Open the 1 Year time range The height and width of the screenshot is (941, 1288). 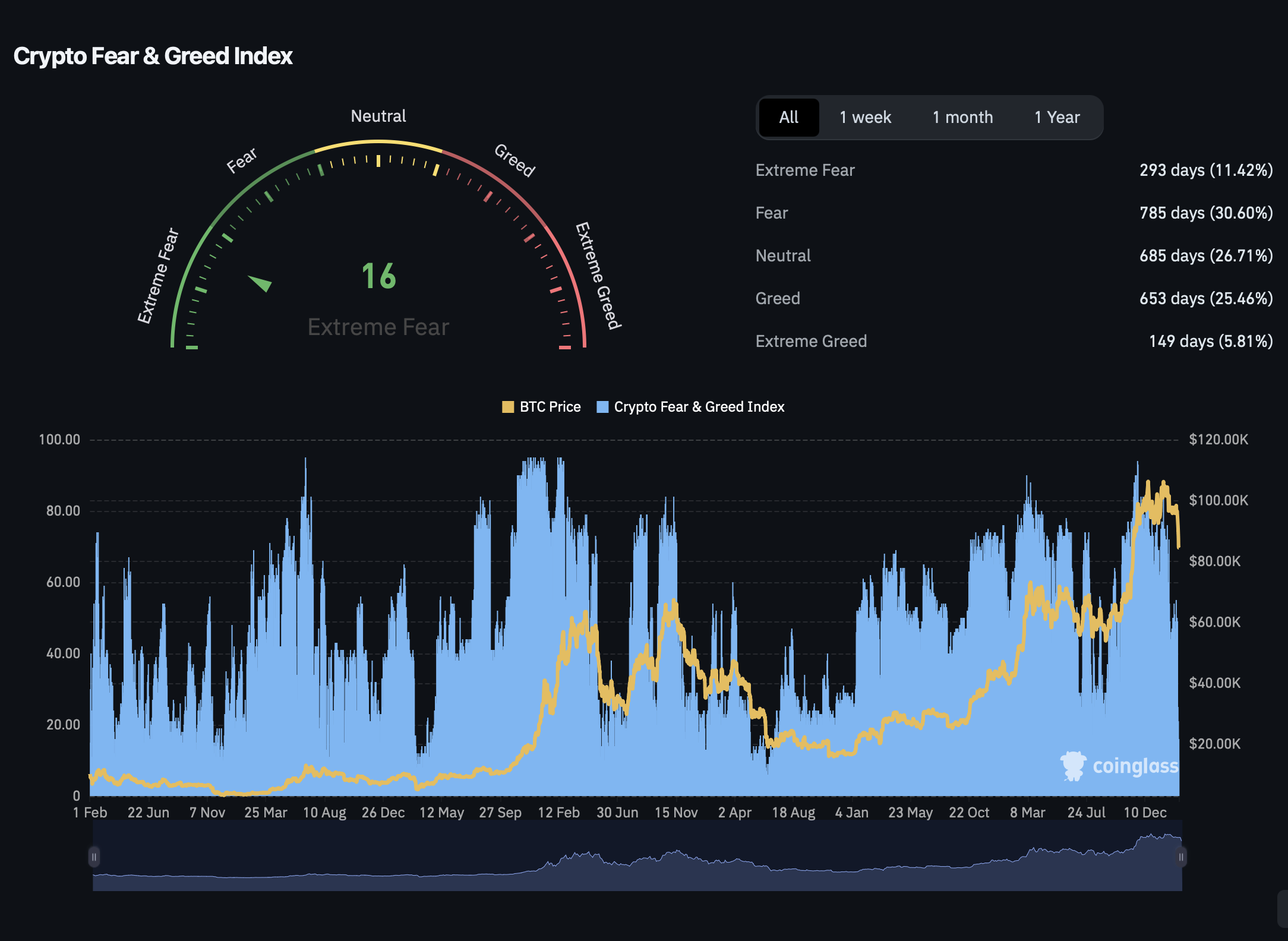(1056, 117)
